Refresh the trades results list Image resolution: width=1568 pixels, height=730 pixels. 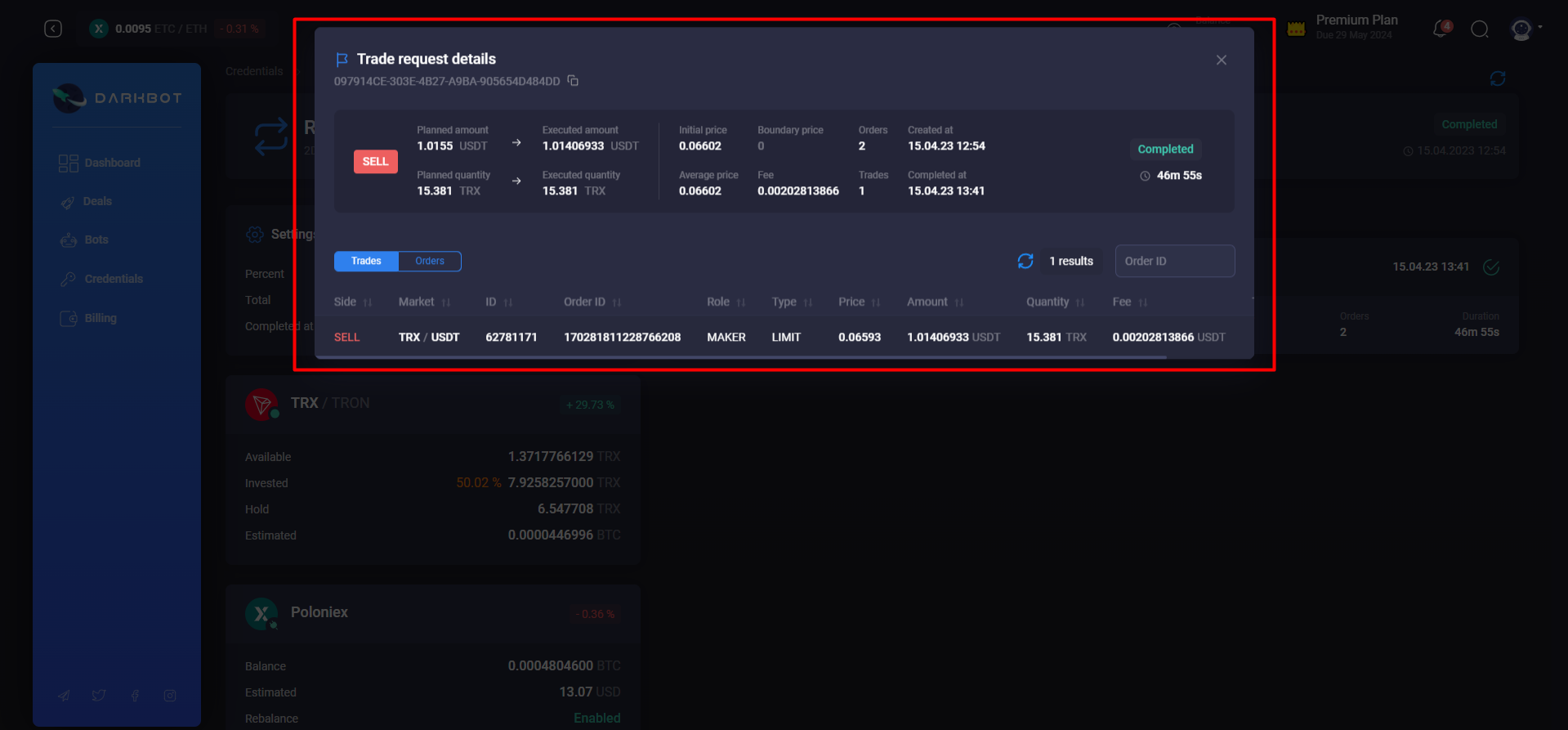tap(1025, 261)
